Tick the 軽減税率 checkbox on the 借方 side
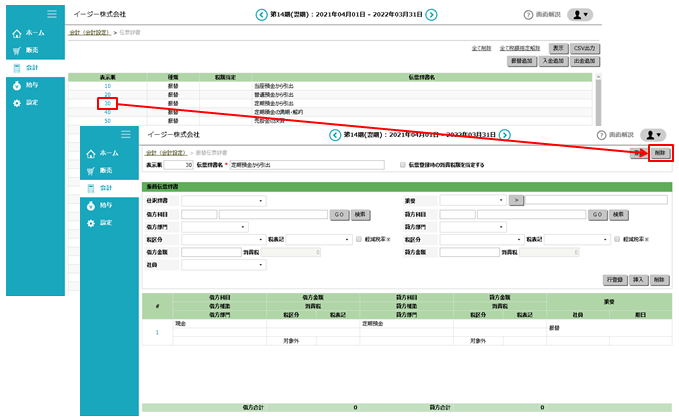Viewport: 679px width, 420px height. (359, 240)
